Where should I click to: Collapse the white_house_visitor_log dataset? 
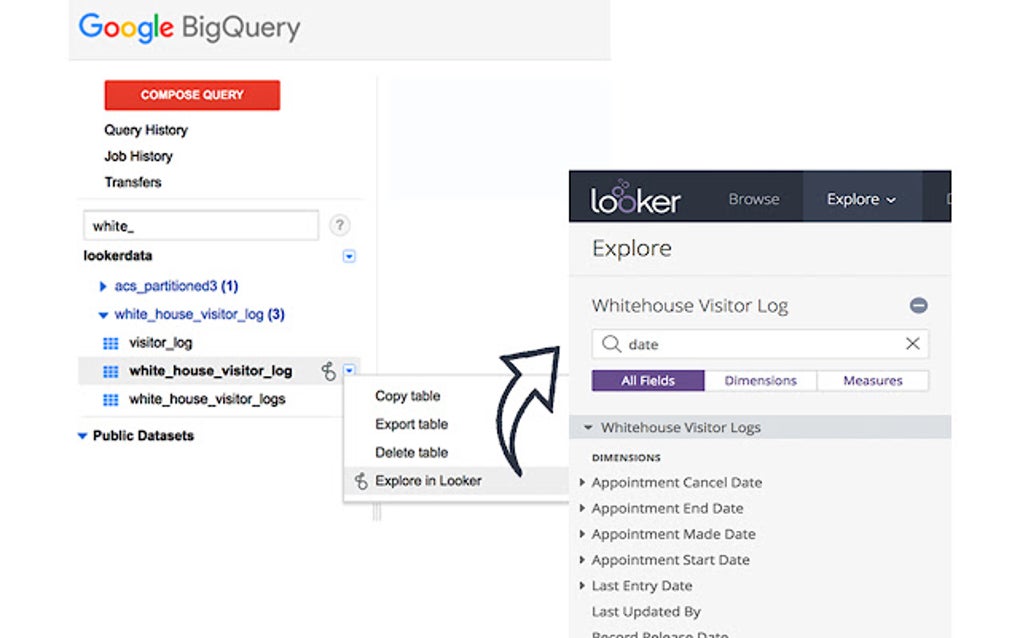coord(104,313)
